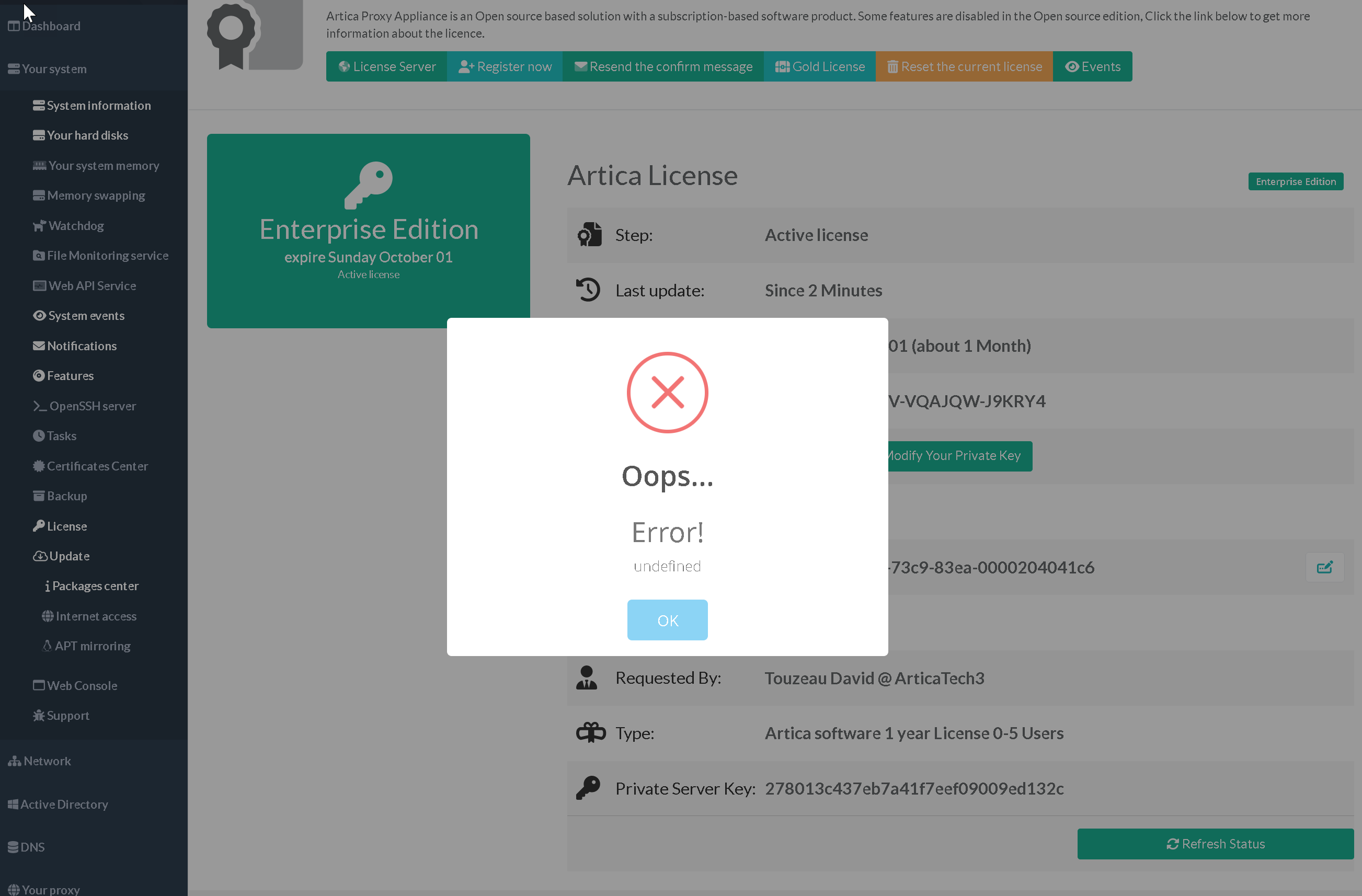Click the edit icon beside the UUID
Viewport: 1362px width, 896px height.
[x=1324, y=567]
